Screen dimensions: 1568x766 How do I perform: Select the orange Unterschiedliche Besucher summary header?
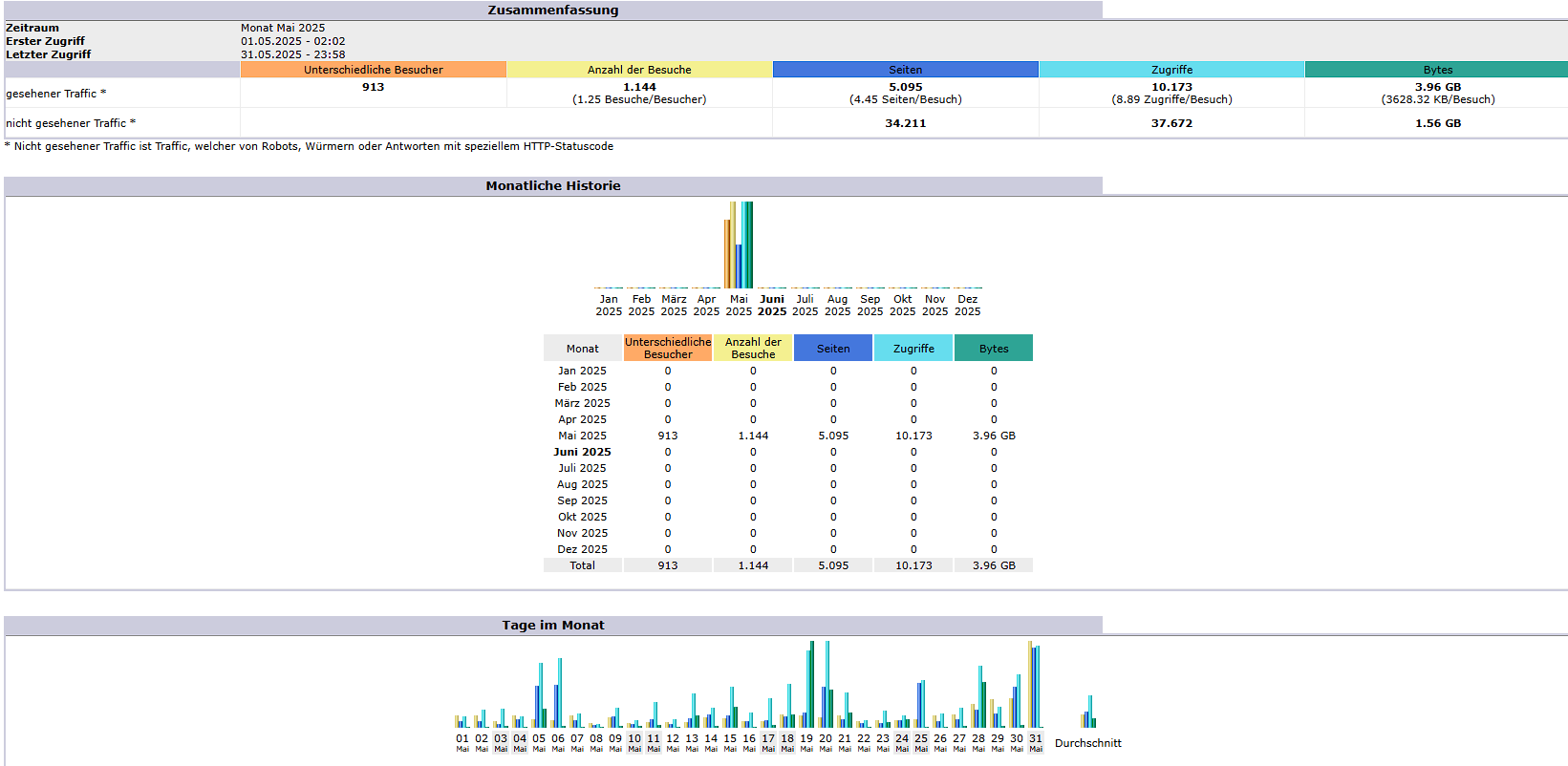pos(374,70)
